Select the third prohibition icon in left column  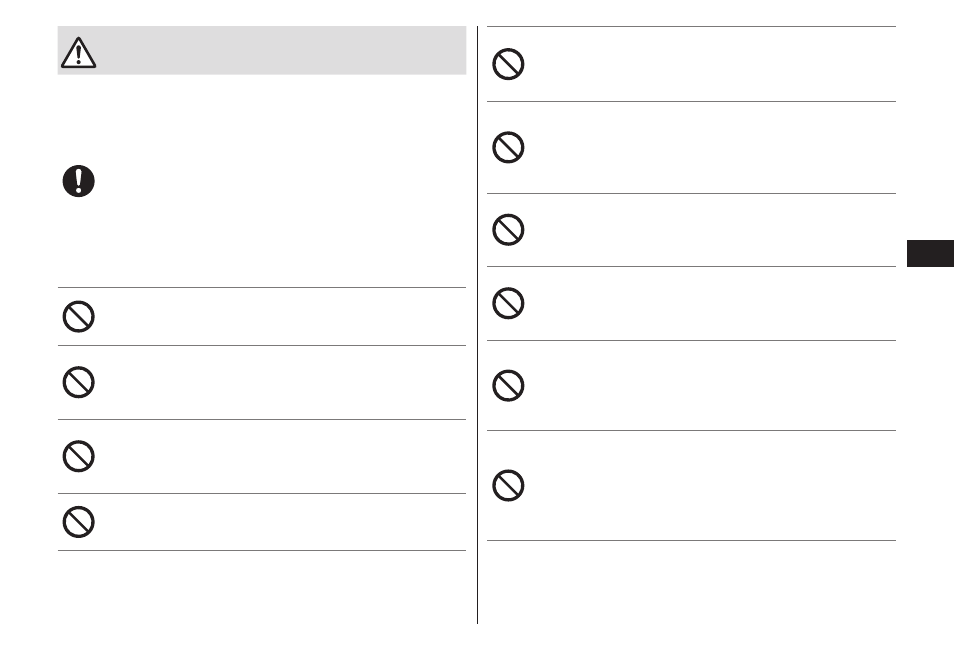point(78,456)
